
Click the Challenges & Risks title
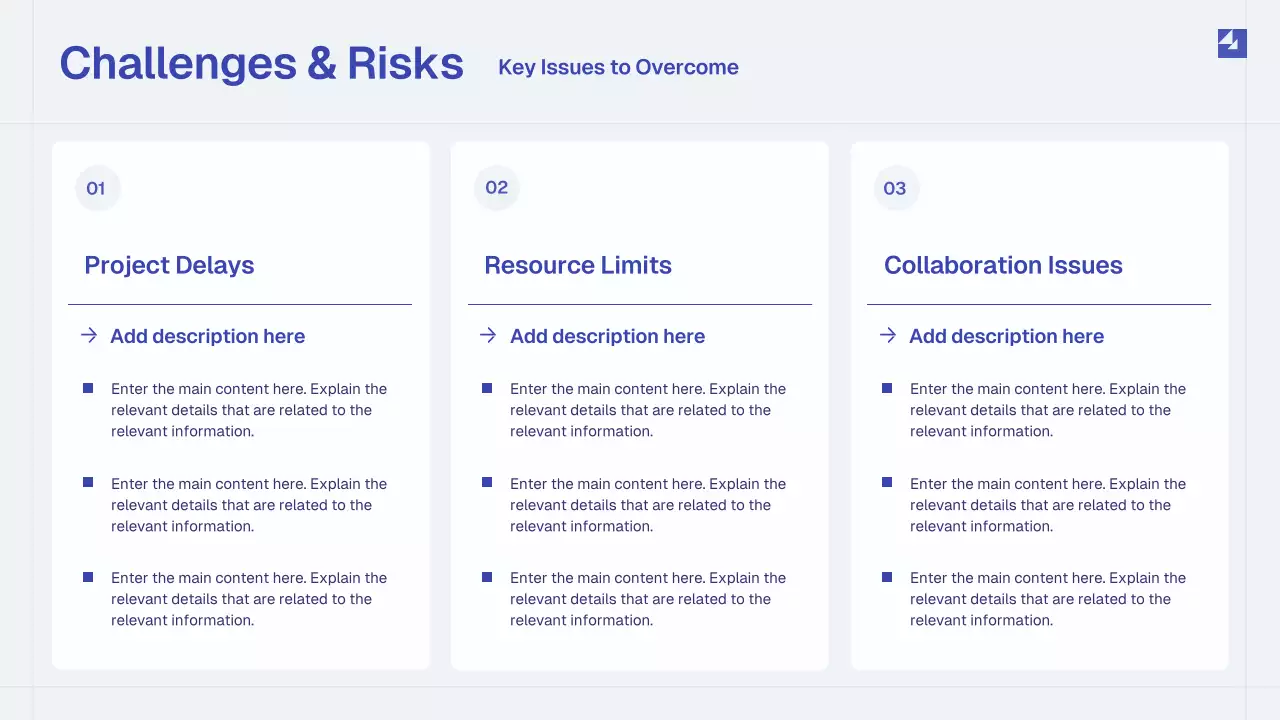261,64
